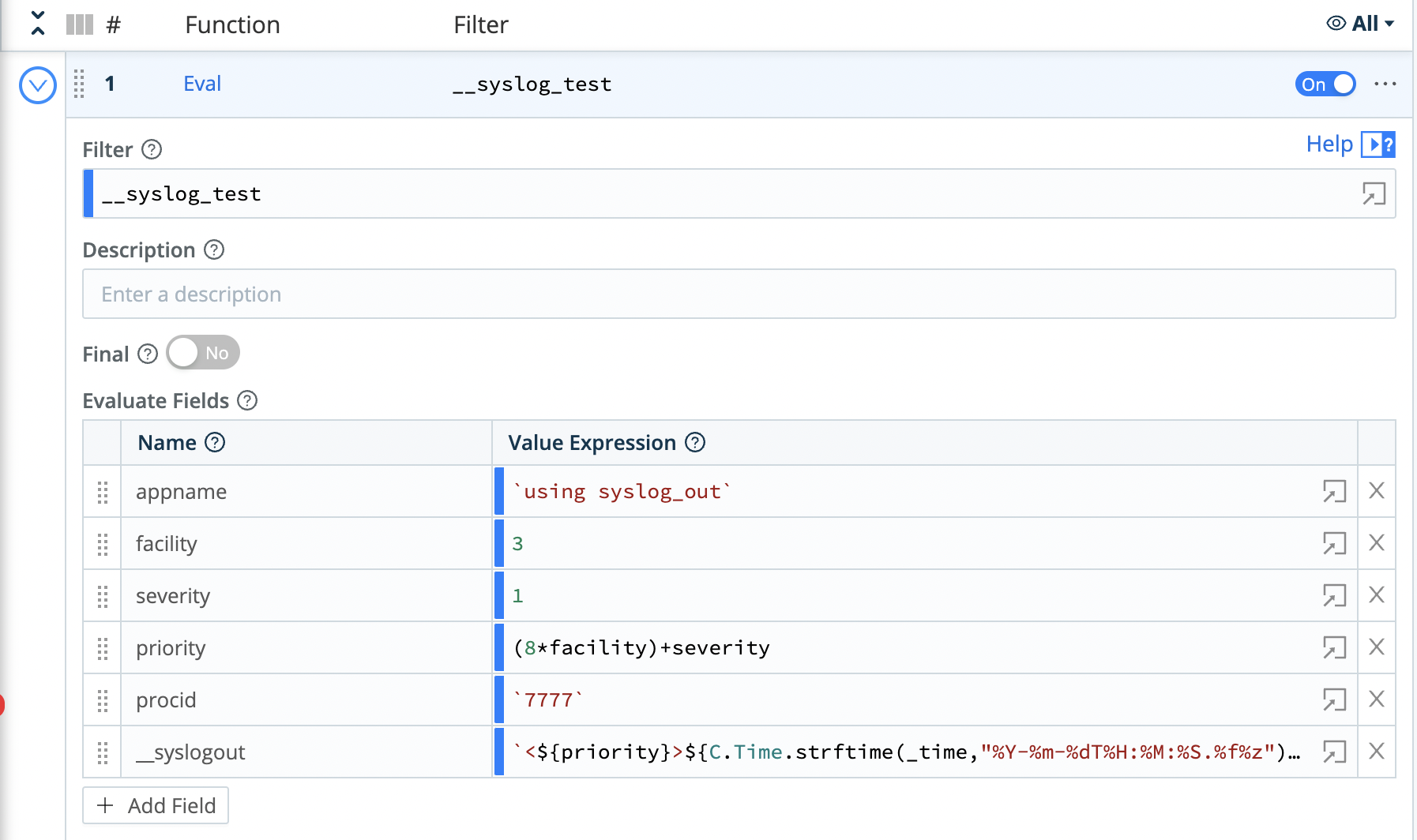Click the __syslog_test filter text in row 1
The image size is (1417, 840).
(x=532, y=84)
